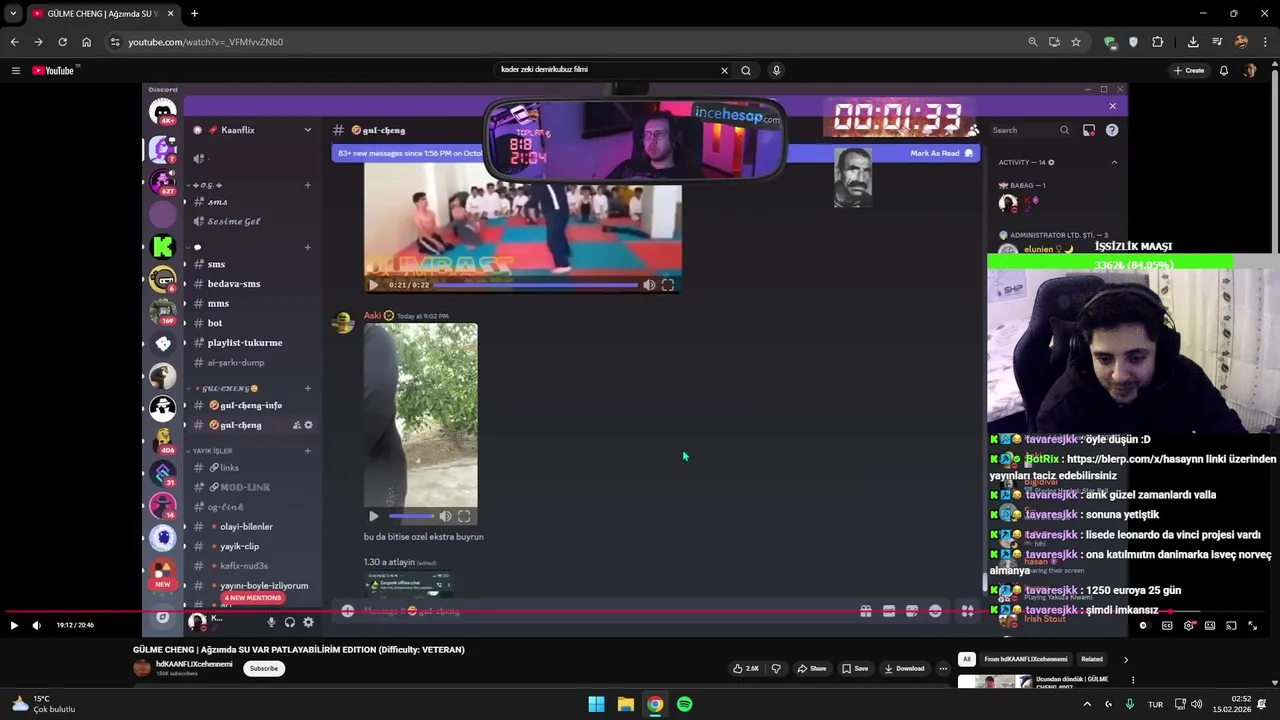1280x720 pixels.
Task: Clear the YouTube search text
Action: (724, 70)
